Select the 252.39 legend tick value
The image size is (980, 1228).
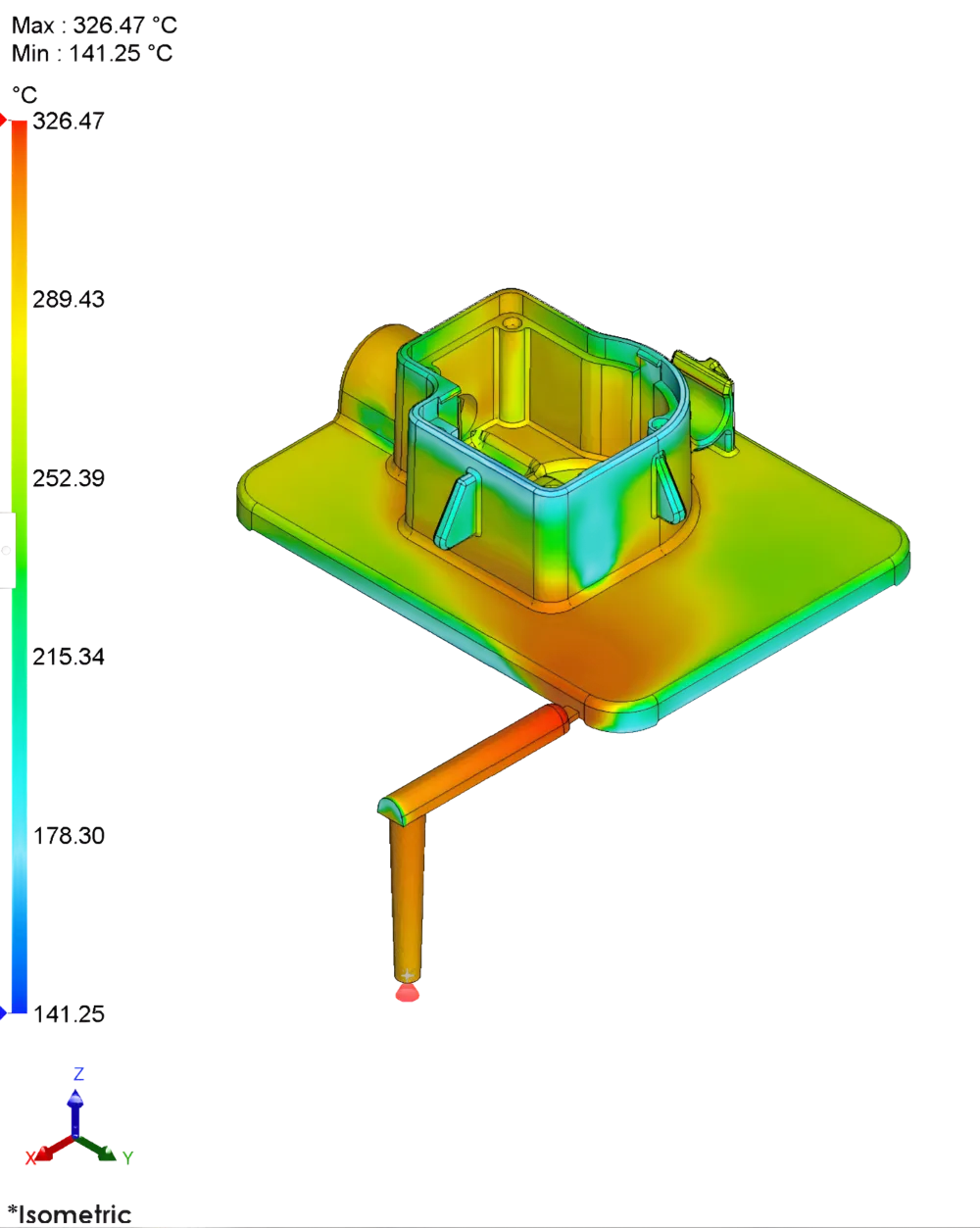69,479
